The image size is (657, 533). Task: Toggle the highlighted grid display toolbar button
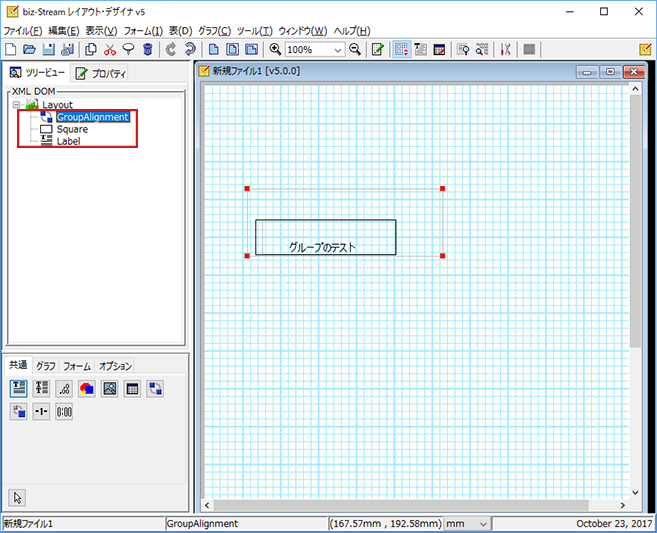pos(401,49)
